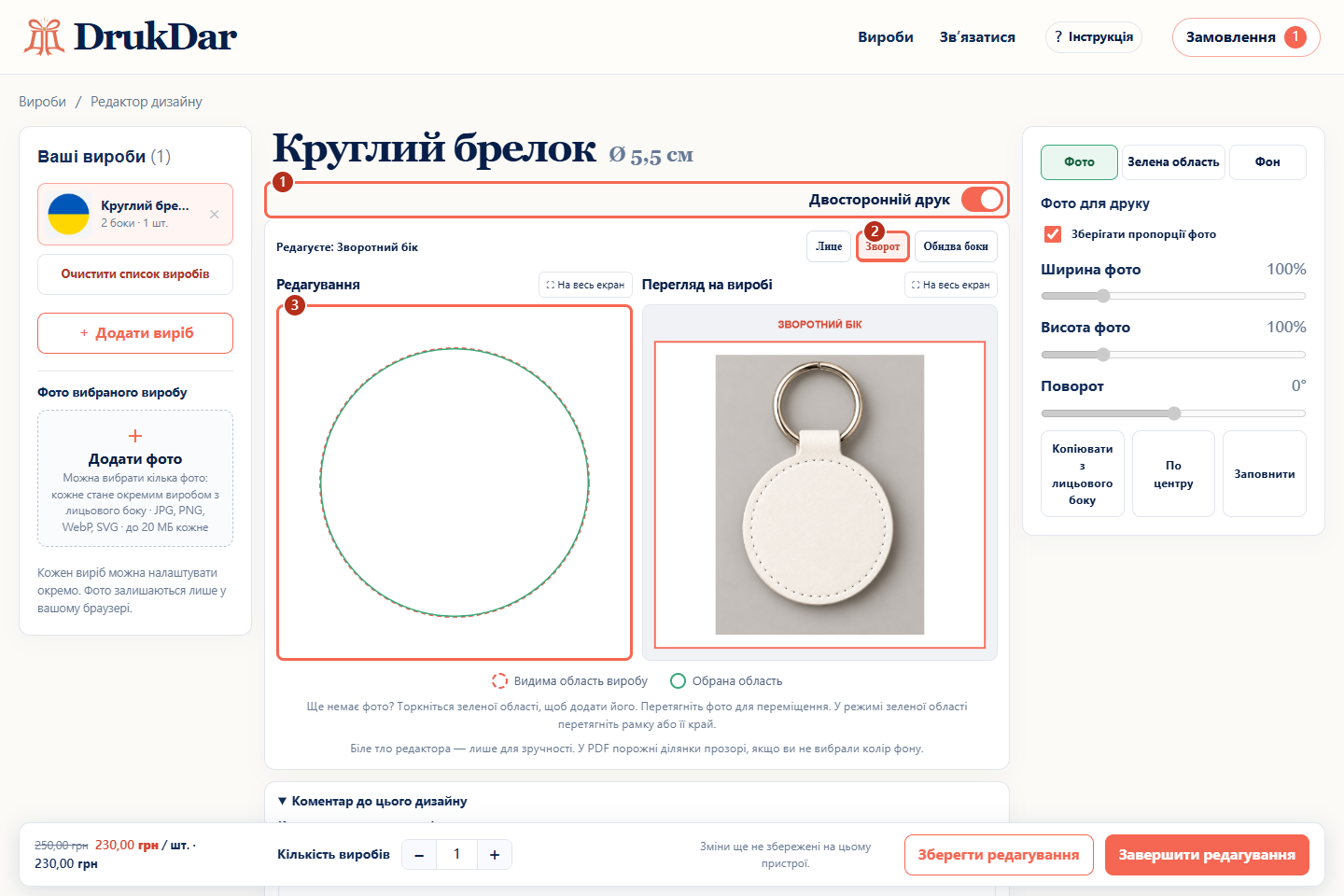
Task: Open Зв'язатися in the top navigation
Action: (977, 37)
